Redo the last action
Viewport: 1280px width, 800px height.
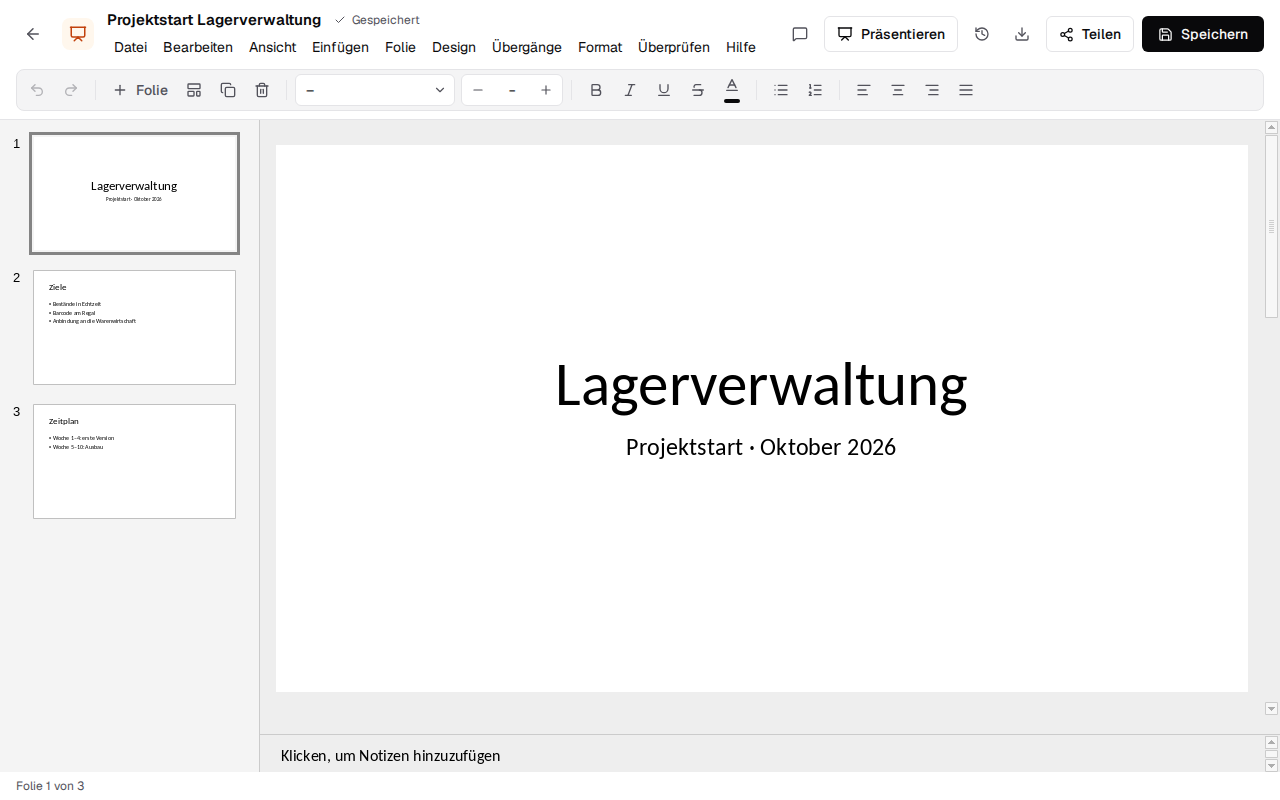point(71,90)
